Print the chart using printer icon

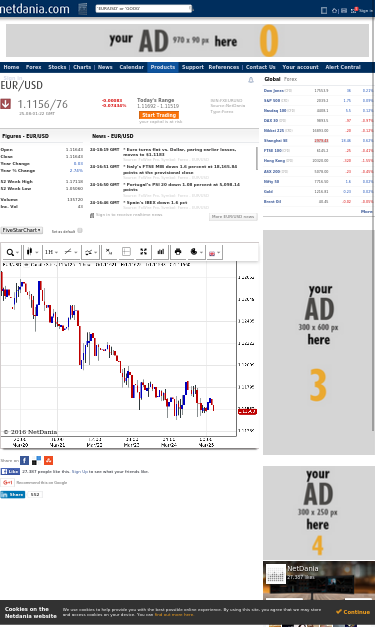click(x=178, y=252)
